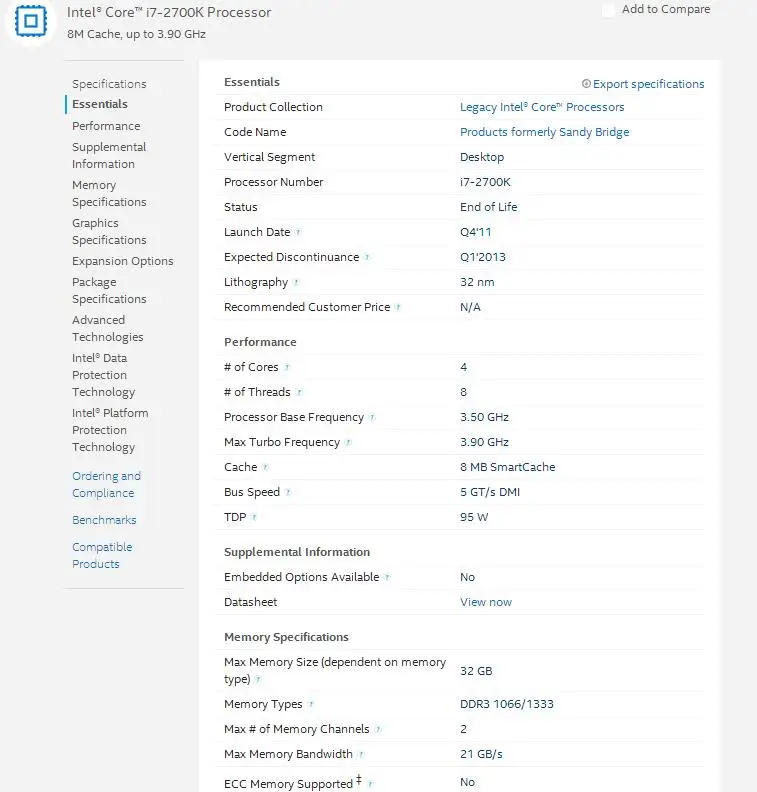757x792 pixels.
Task: Click the Lithography value 32 nm
Action: click(x=477, y=282)
